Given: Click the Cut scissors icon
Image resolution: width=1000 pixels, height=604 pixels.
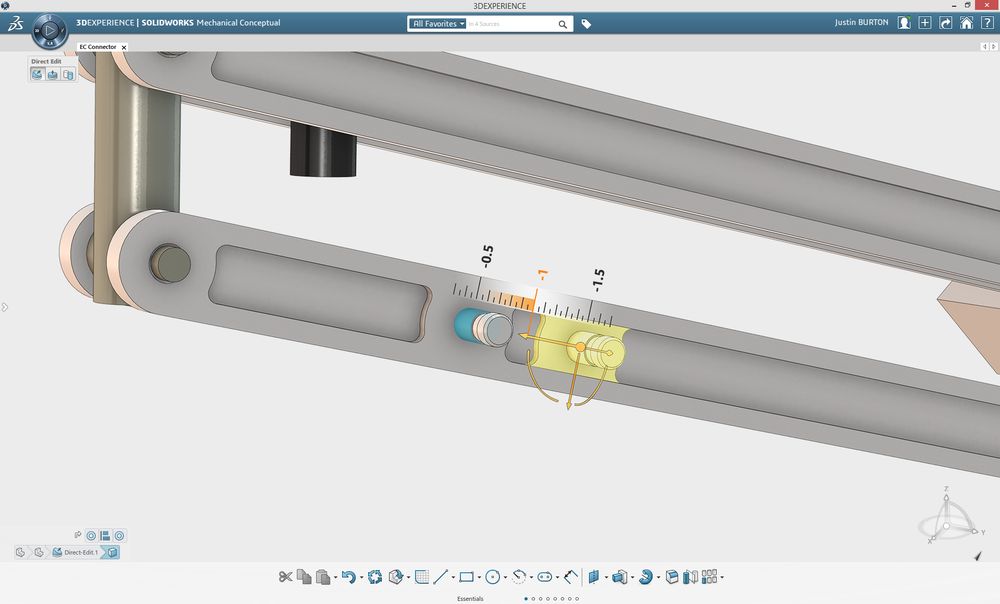Looking at the screenshot, I should click(x=286, y=577).
